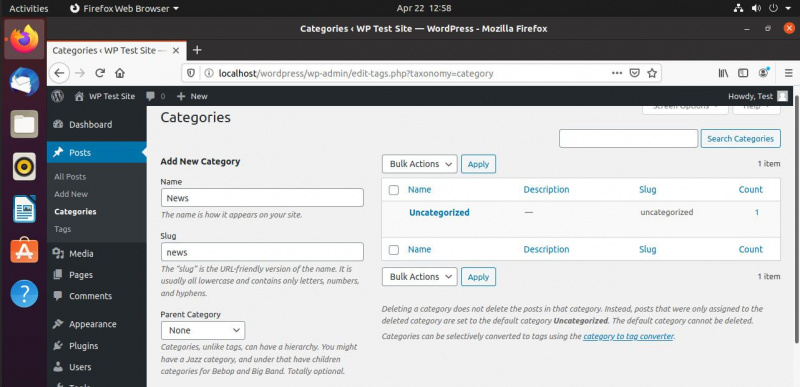Open the category to tag converter link
This screenshot has width=800, height=387.
point(628,336)
